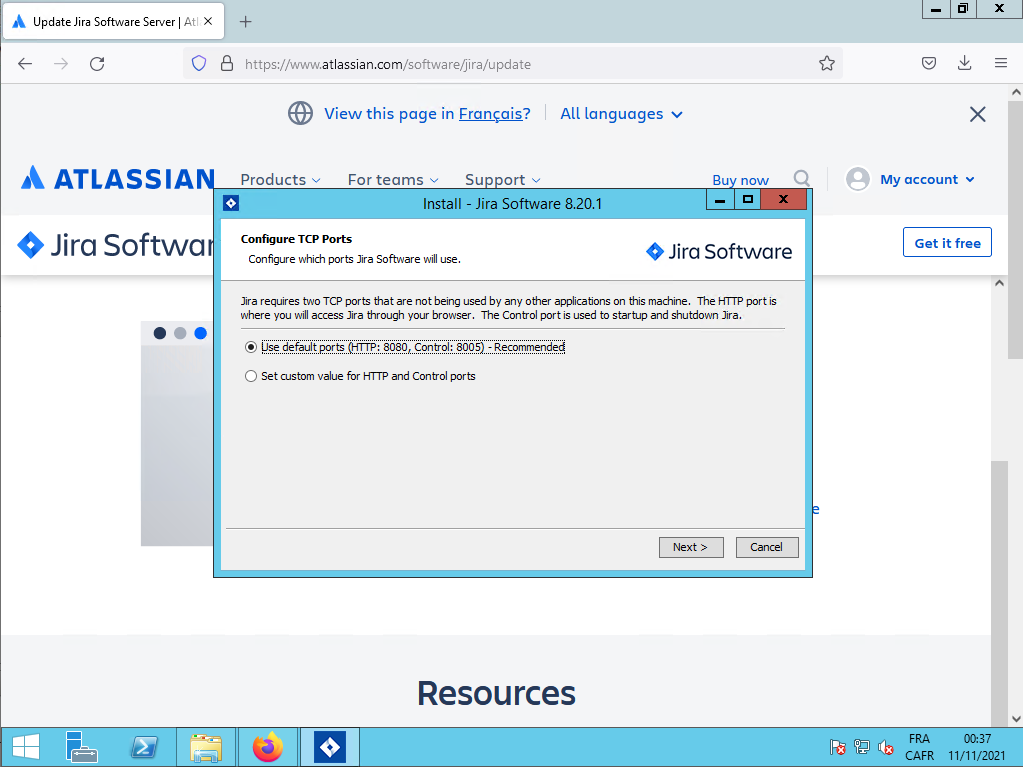1023x767 pixels.
Task: Click the Jira installer taskbar icon
Action: 329,747
